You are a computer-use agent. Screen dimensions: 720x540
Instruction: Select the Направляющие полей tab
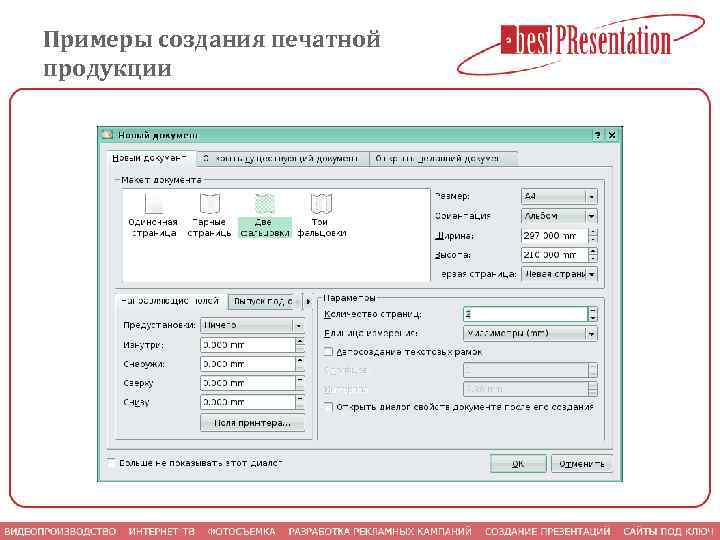[x=171, y=301]
